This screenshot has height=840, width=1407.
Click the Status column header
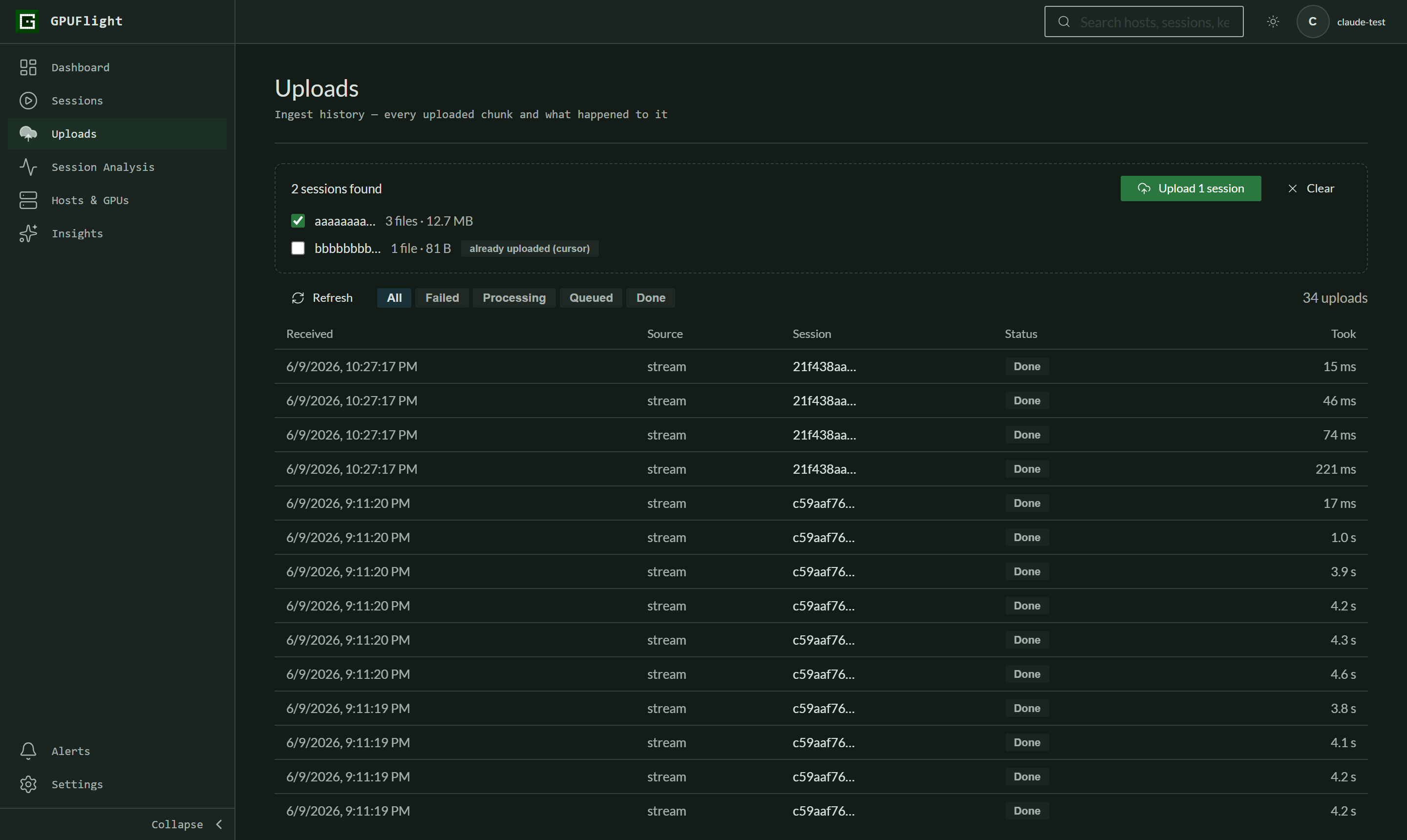pyautogui.click(x=1021, y=334)
